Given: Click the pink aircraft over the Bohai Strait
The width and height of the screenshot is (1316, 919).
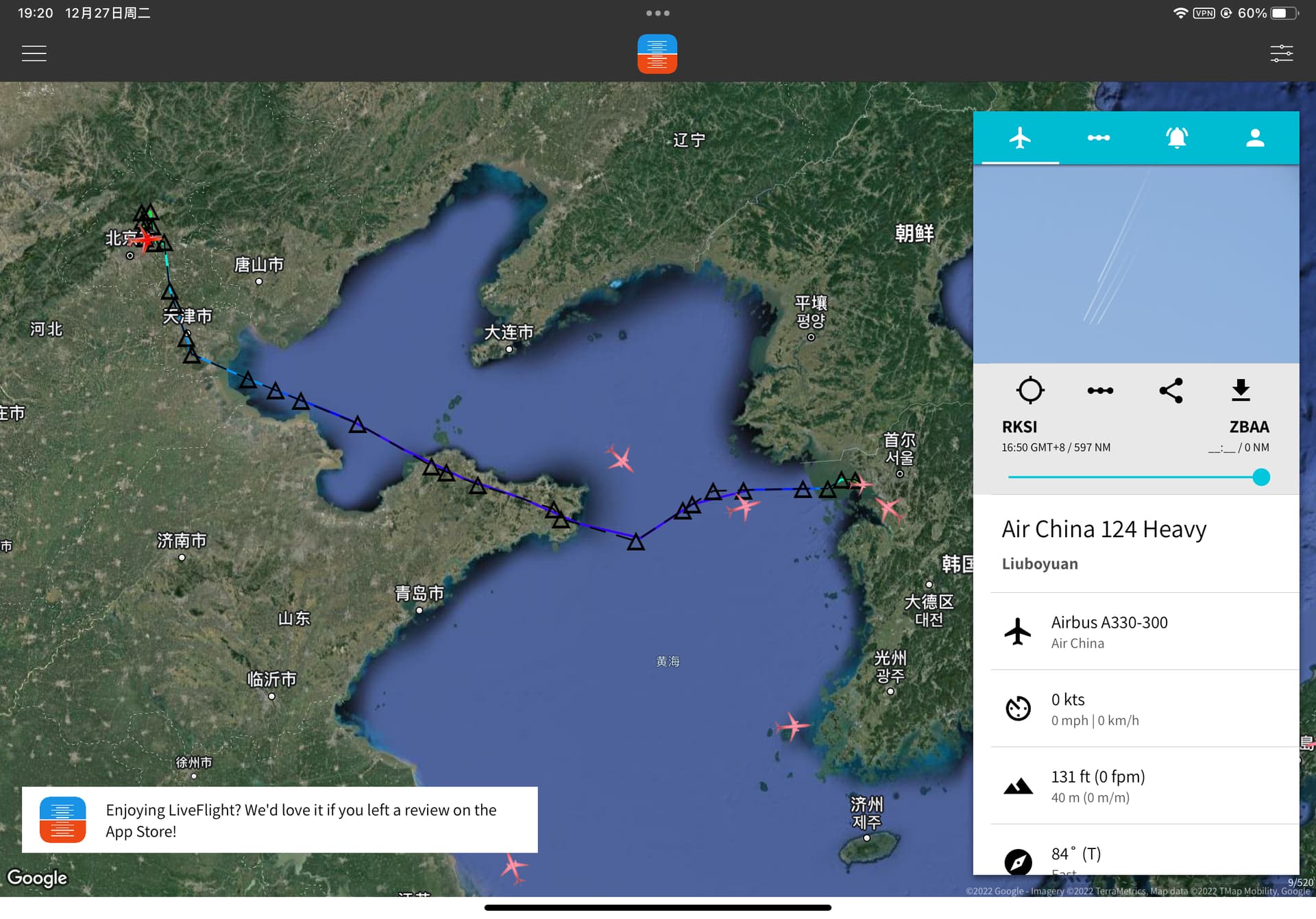Looking at the screenshot, I should tap(620, 458).
